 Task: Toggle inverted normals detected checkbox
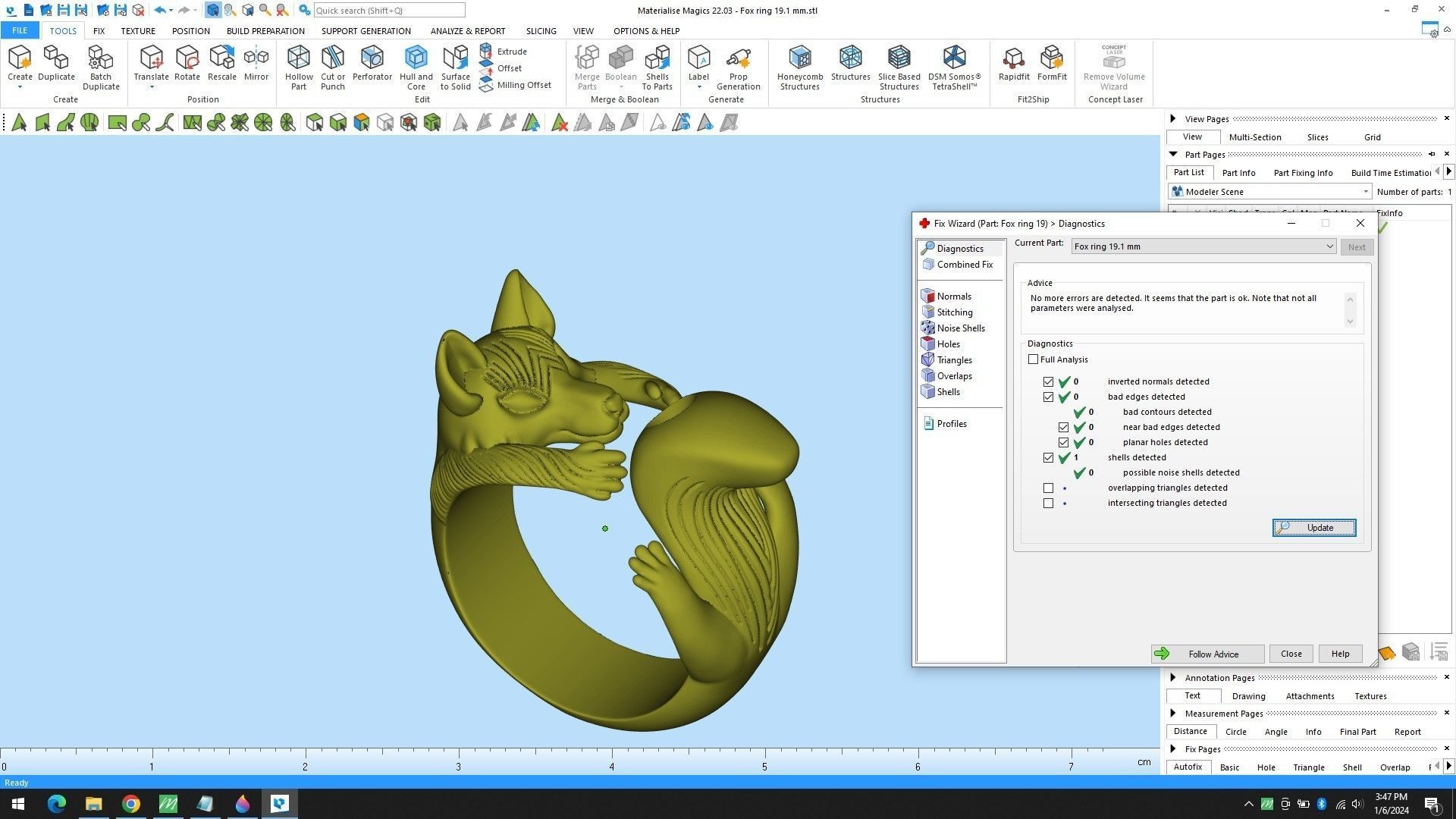coord(1048,381)
